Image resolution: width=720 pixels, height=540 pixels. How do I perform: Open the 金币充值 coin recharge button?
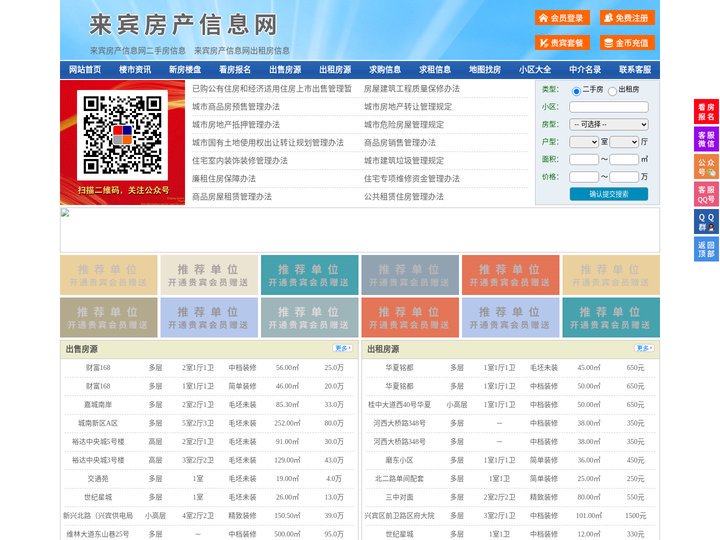[627, 43]
